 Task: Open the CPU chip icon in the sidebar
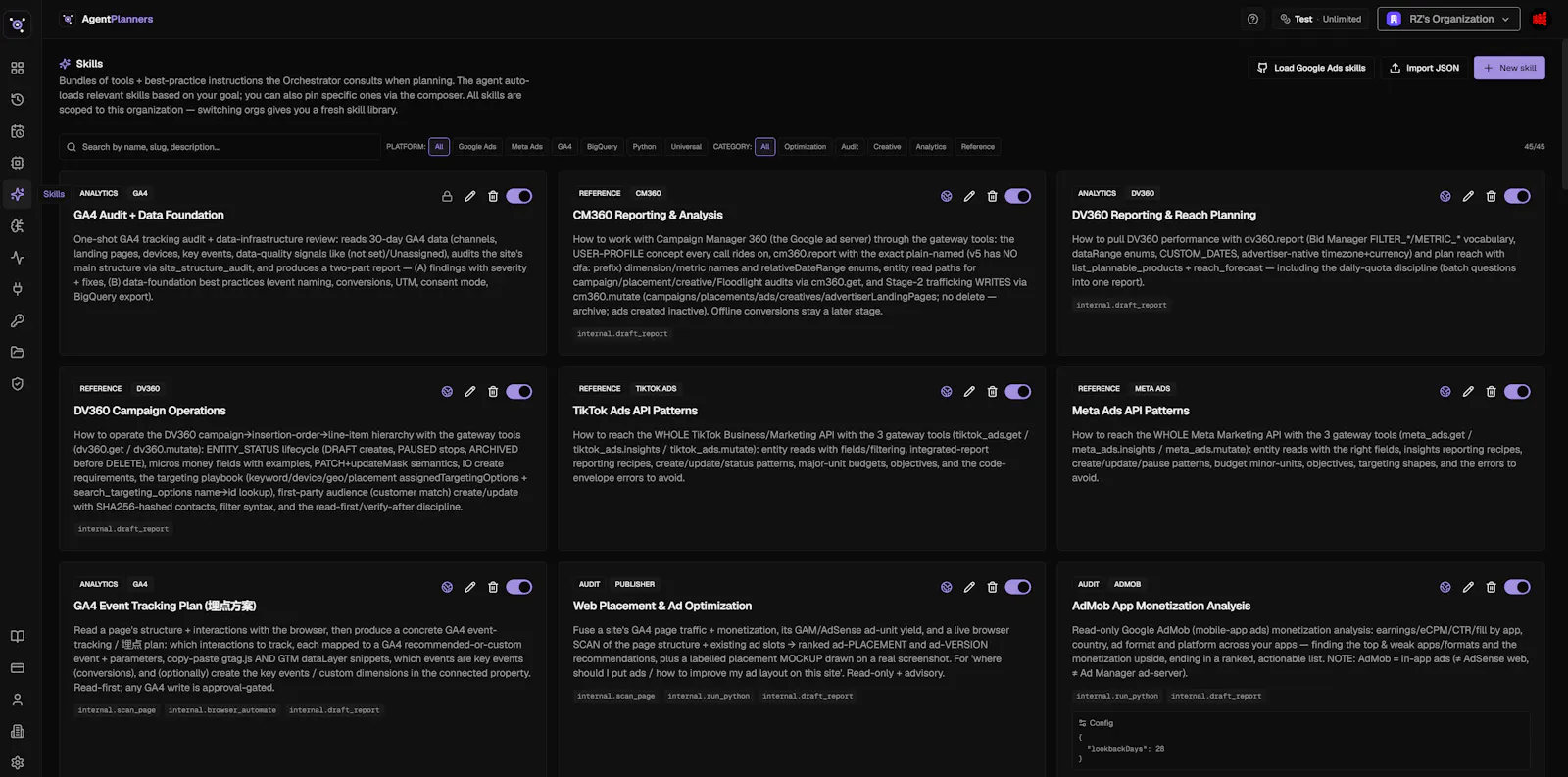click(x=18, y=163)
